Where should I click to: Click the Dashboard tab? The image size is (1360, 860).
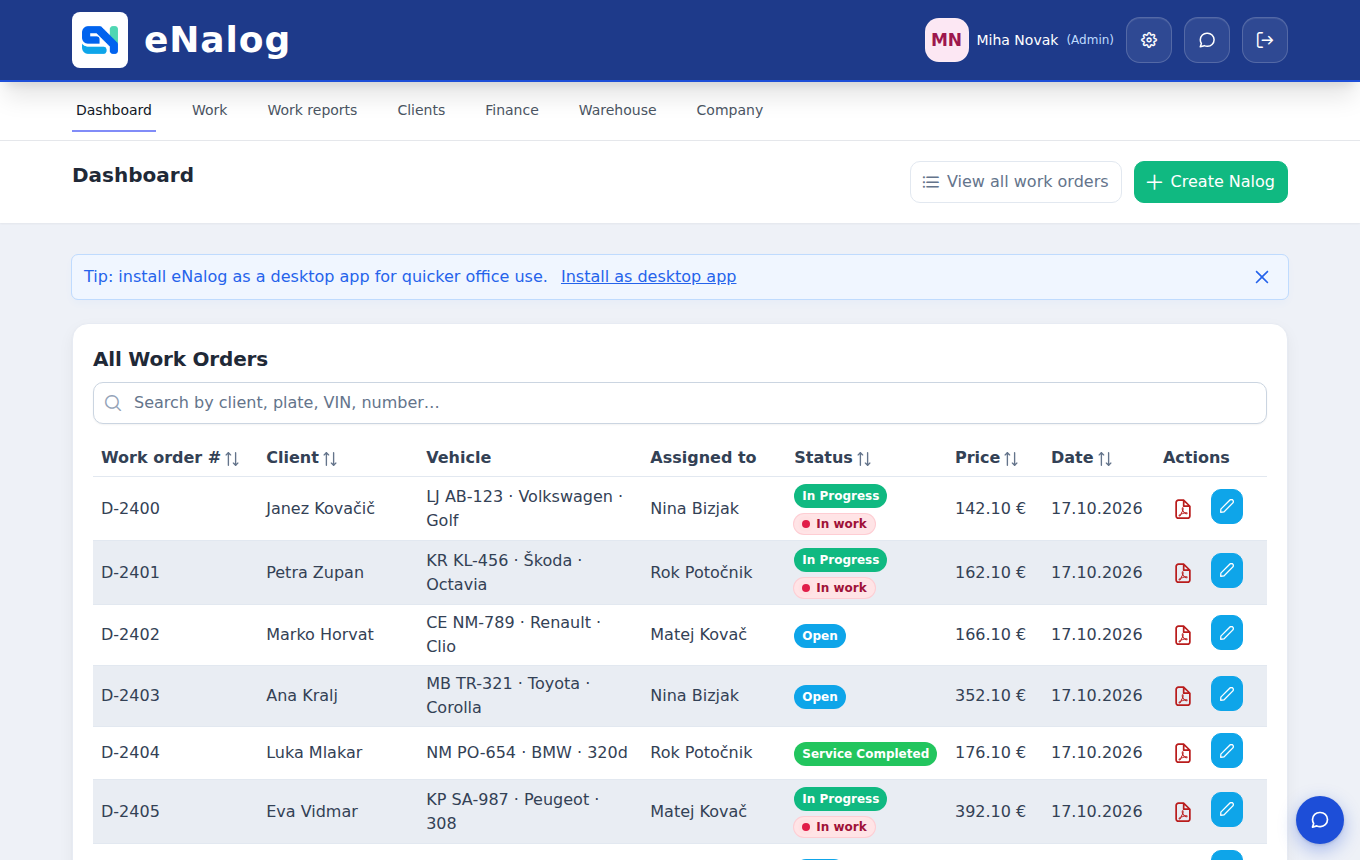[114, 110]
